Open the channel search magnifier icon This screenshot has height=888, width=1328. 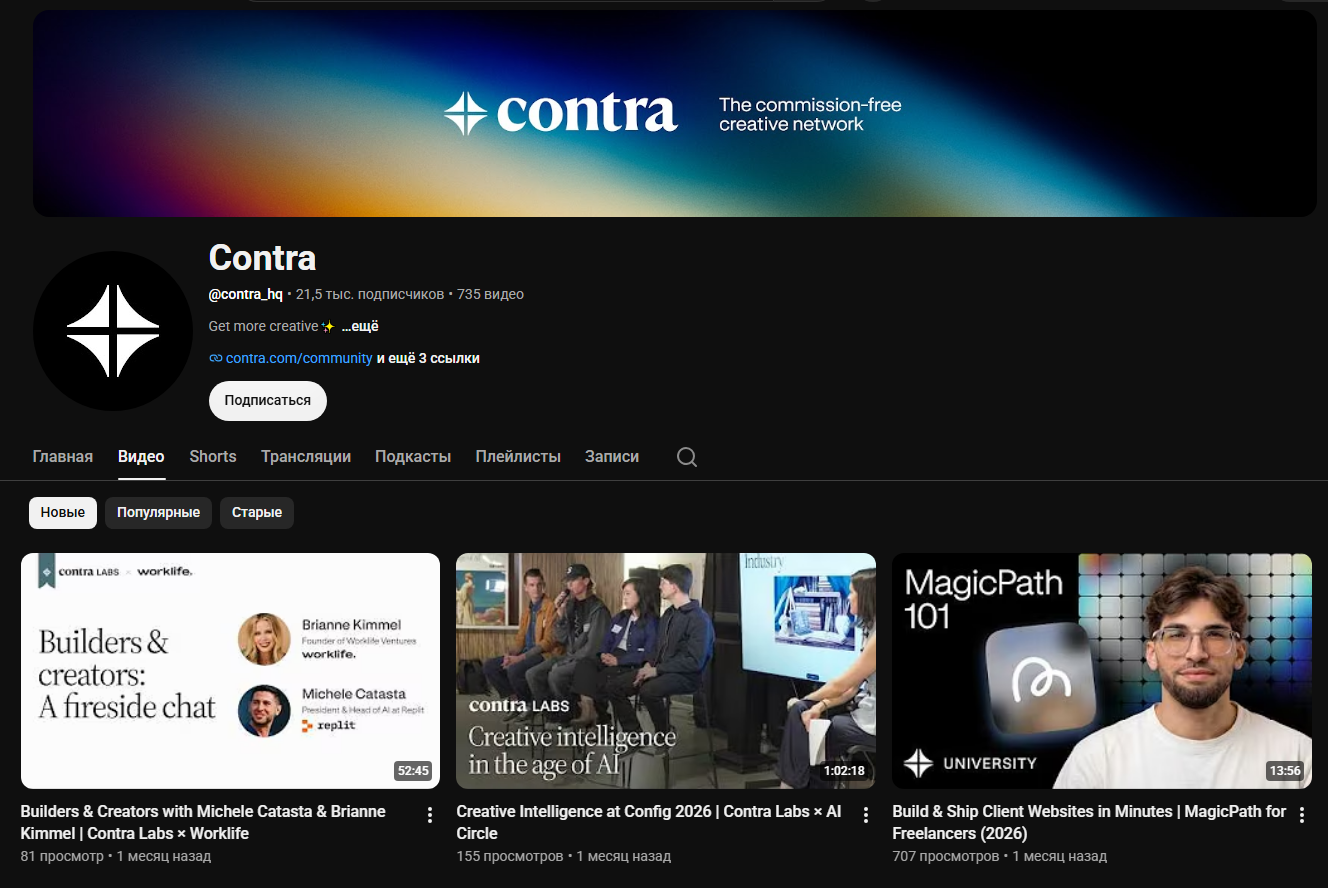pos(687,457)
